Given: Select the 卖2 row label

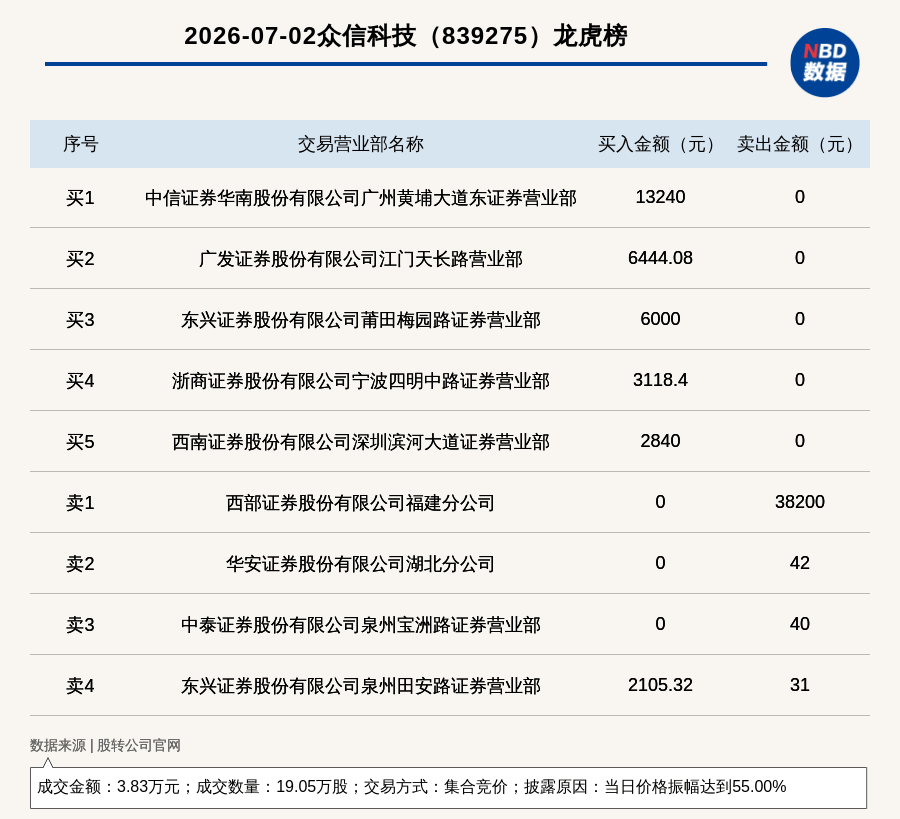Looking at the screenshot, I should [80, 564].
